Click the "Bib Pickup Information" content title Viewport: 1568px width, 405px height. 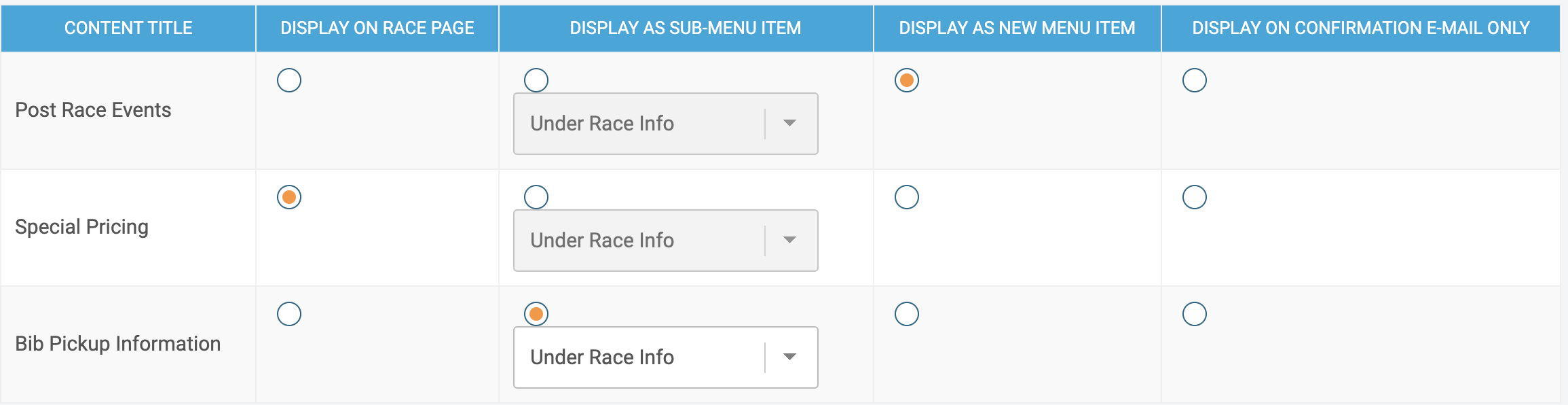pyautogui.click(x=118, y=343)
